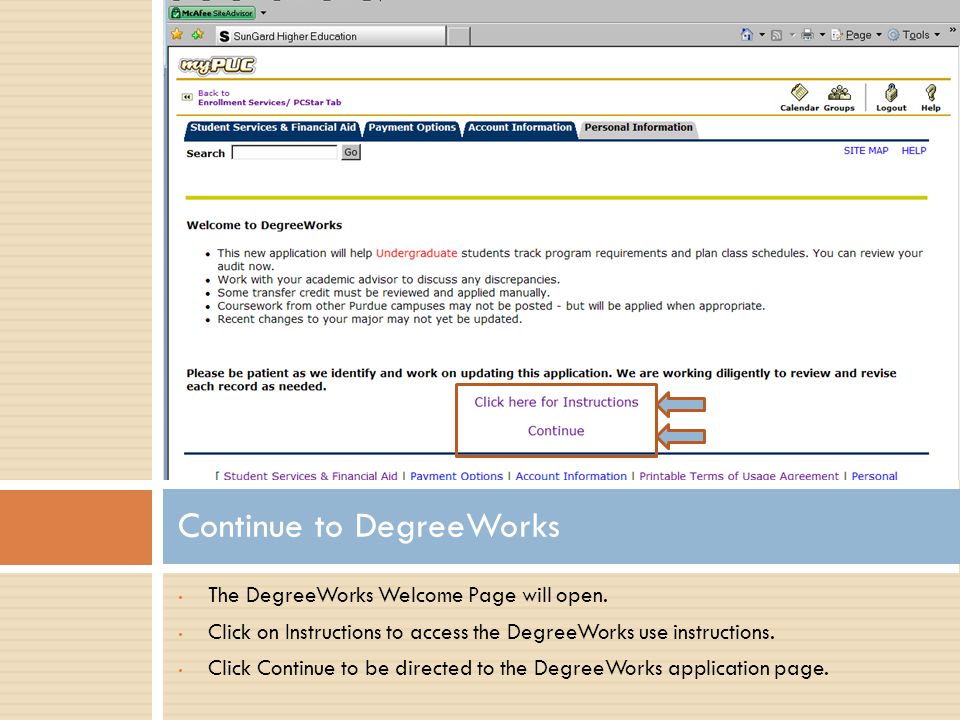Click the Back arrow icon
This screenshot has width=960, height=720.
pyautogui.click(x=187, y=97)
